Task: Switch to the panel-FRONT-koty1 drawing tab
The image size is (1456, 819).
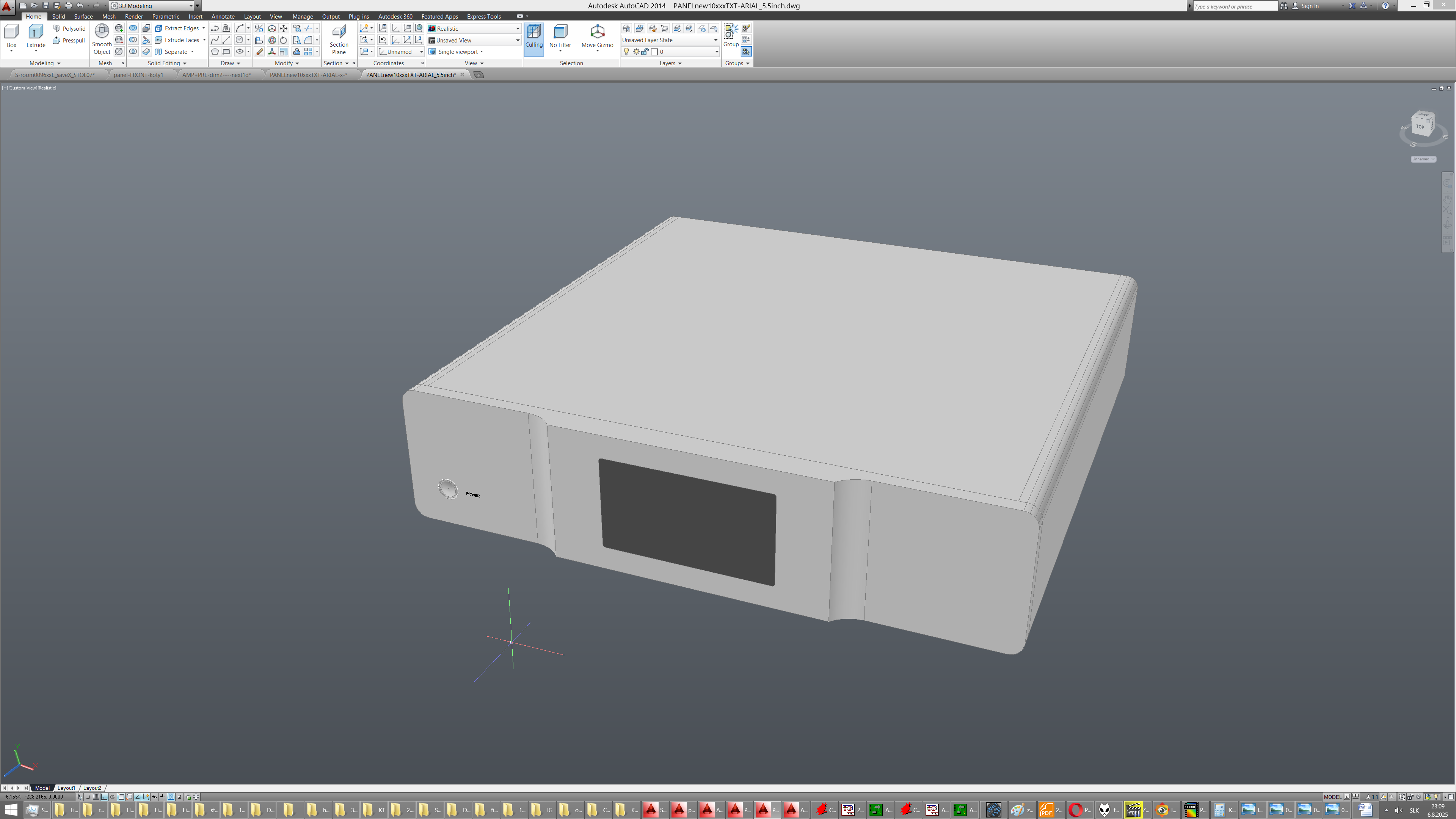Action: pyautogui.click(x=138, y=75)
